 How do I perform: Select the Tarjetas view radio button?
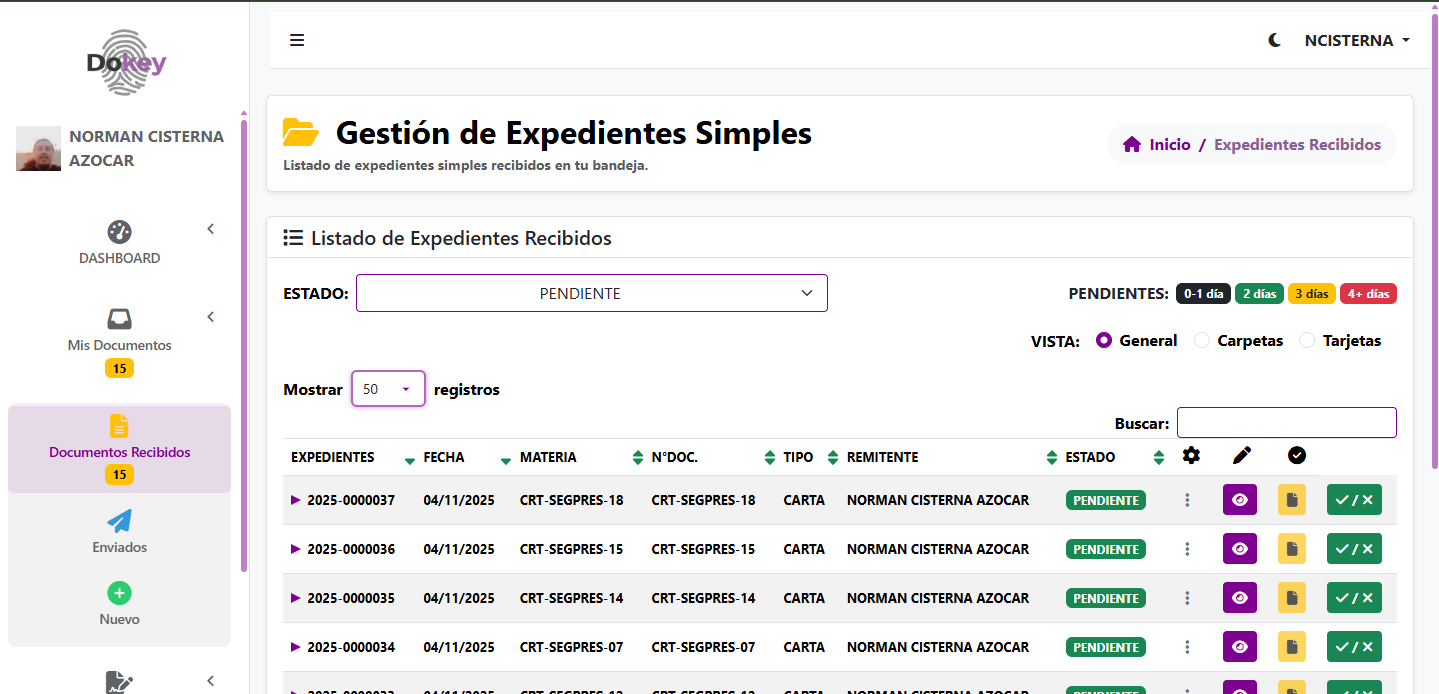pos(1307,341)
